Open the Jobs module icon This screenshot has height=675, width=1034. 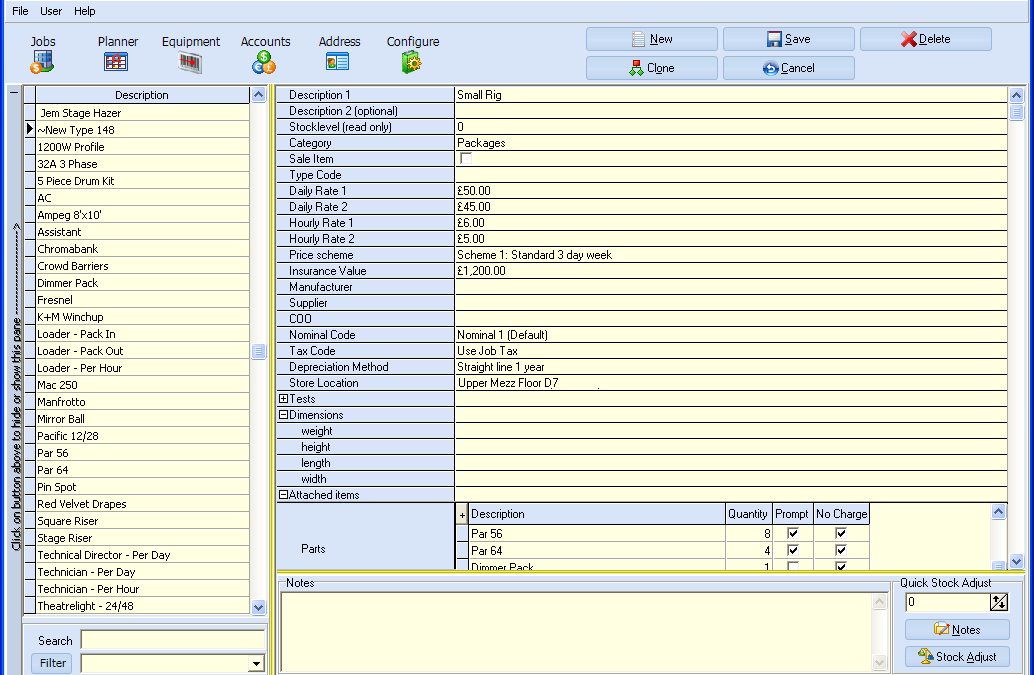[42, 62]
